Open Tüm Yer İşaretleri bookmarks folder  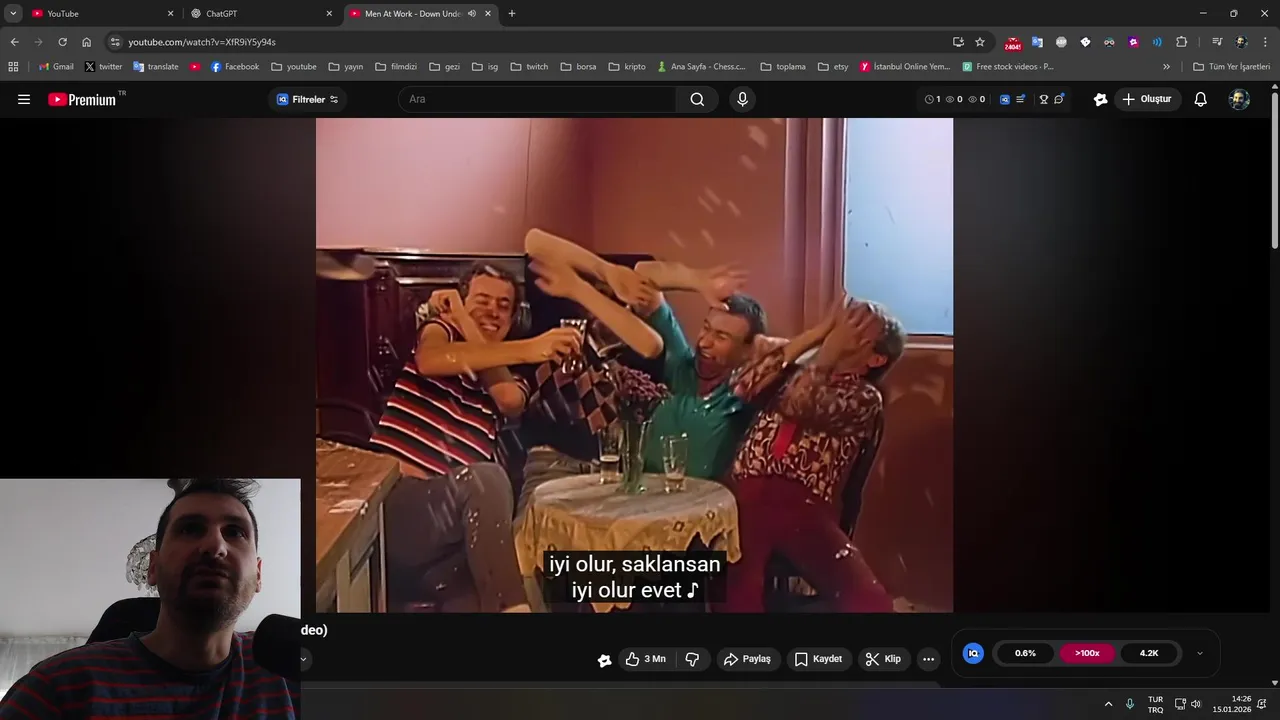coord(1231,67)
